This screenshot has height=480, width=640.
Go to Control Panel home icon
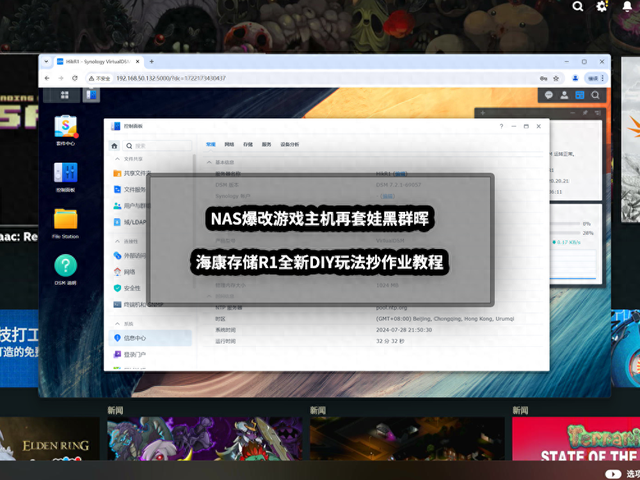pyautogui.click(x=114, y=146)
